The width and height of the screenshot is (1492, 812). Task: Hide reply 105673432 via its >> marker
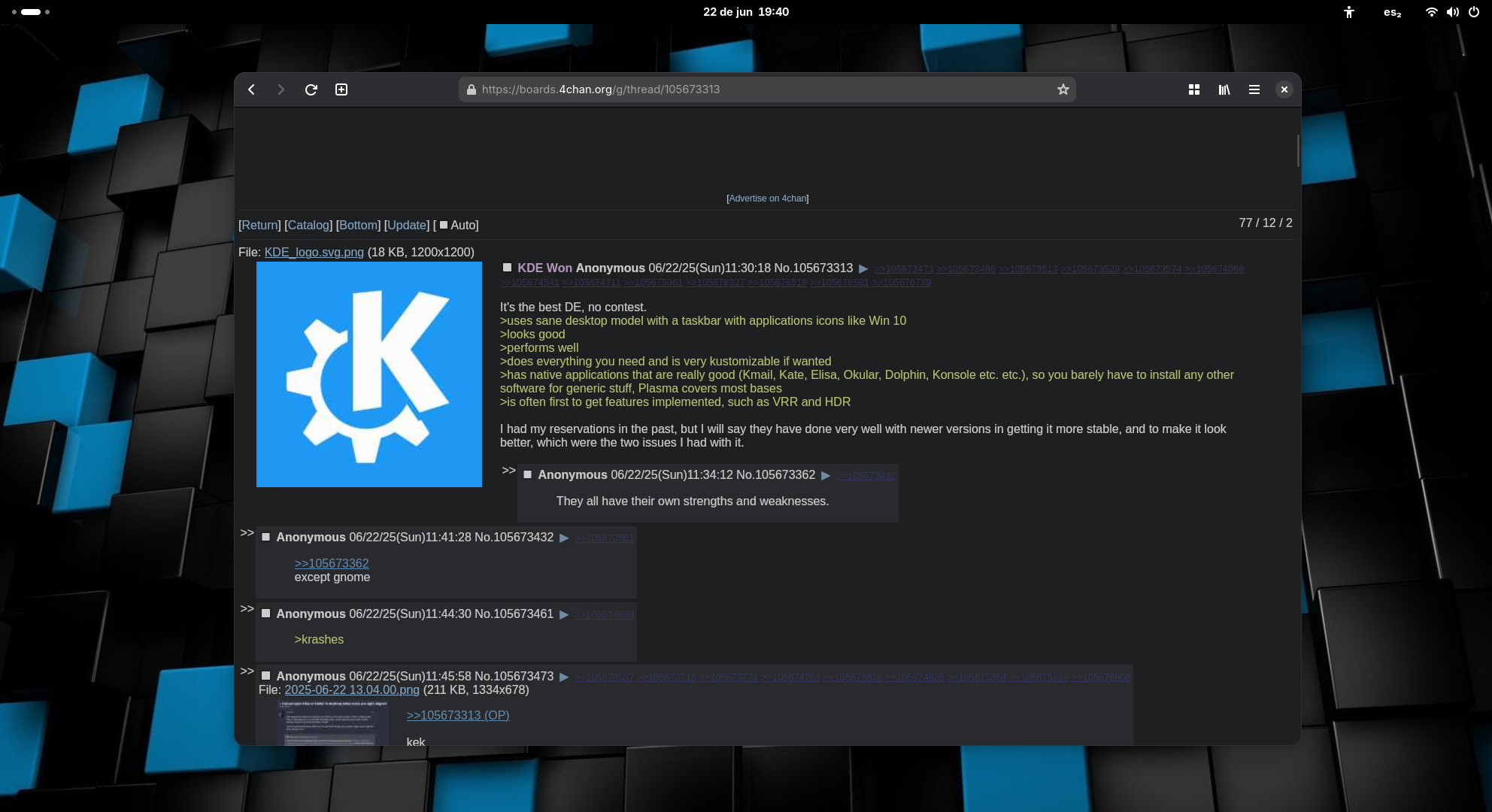tap(247, 533)
